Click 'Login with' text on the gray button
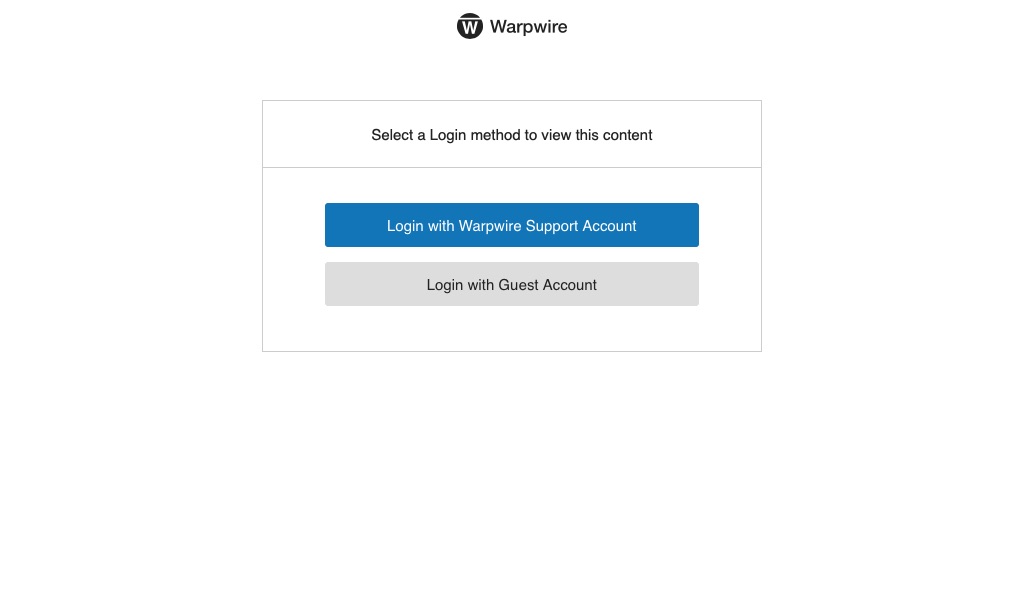The width and height of the screenshot is (1024, 600). [460, 285]
